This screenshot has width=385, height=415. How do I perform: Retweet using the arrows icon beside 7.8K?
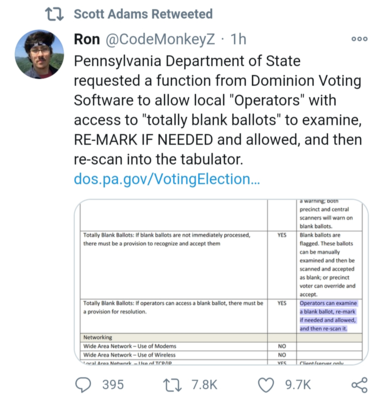[172, 385]
